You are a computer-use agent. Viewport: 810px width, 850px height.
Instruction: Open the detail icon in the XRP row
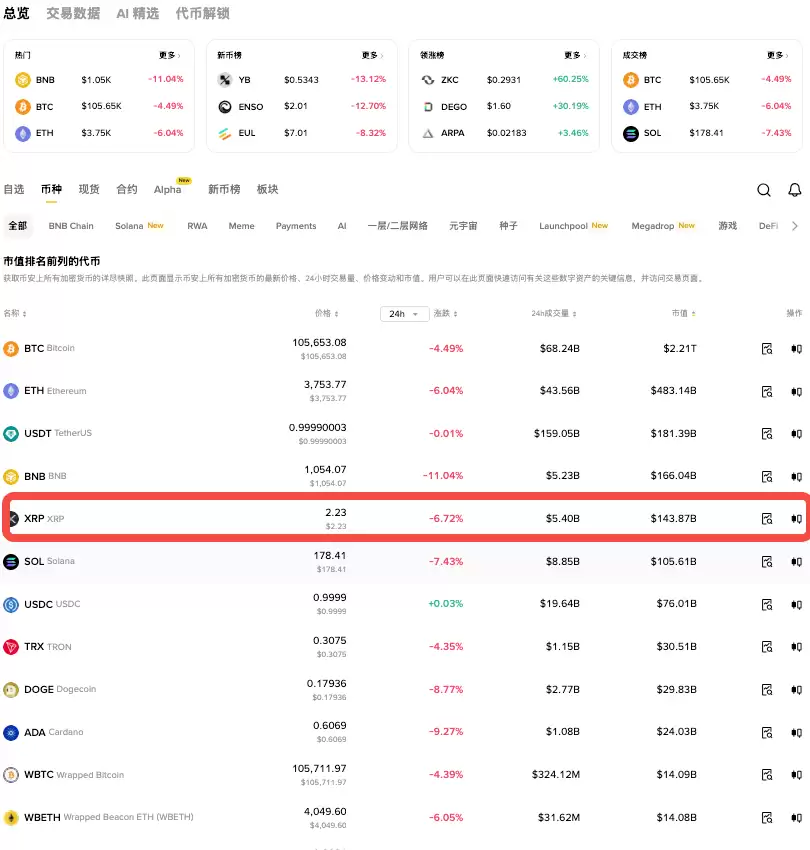coord(767,519)
